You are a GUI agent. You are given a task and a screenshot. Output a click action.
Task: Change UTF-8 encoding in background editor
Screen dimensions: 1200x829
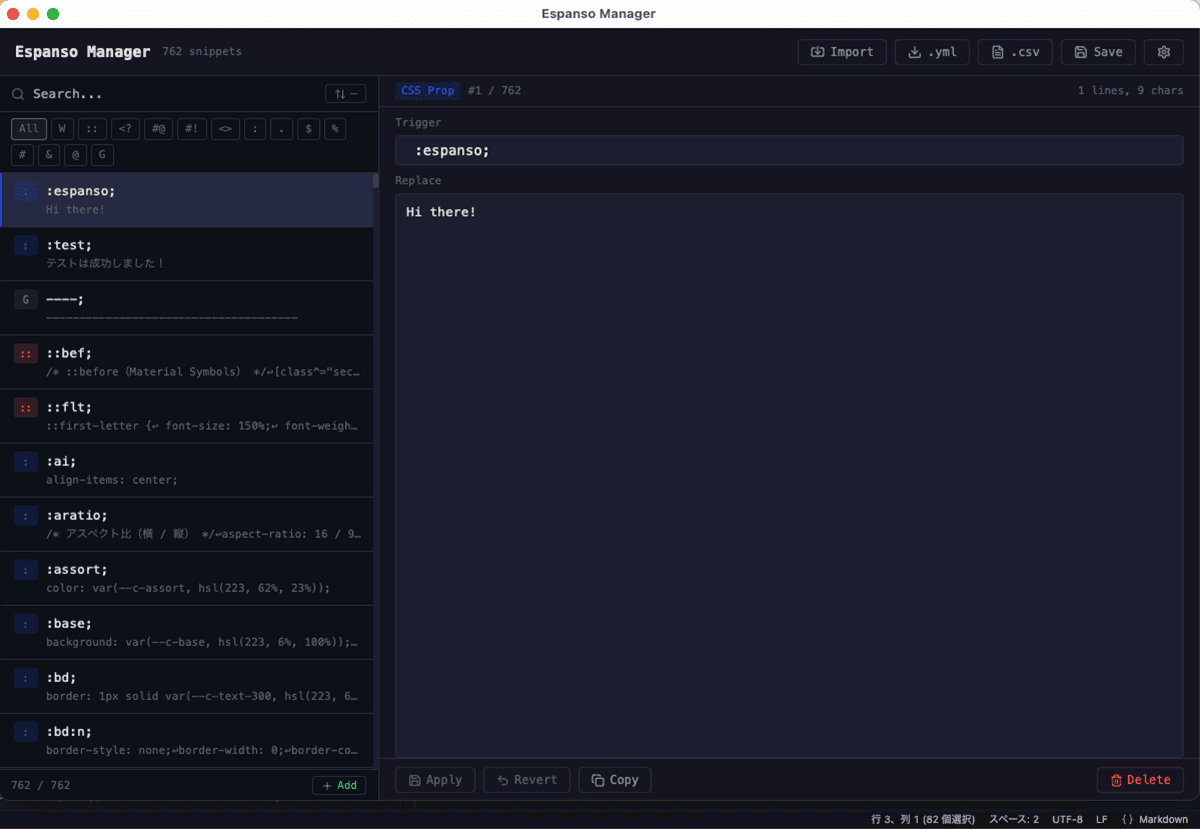[x=1067, y=819]
